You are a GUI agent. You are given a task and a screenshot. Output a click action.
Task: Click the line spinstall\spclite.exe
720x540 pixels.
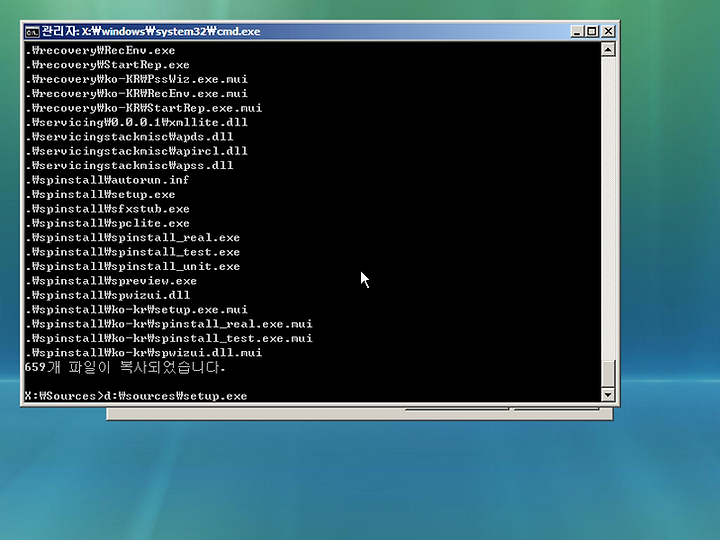[107, 223]
